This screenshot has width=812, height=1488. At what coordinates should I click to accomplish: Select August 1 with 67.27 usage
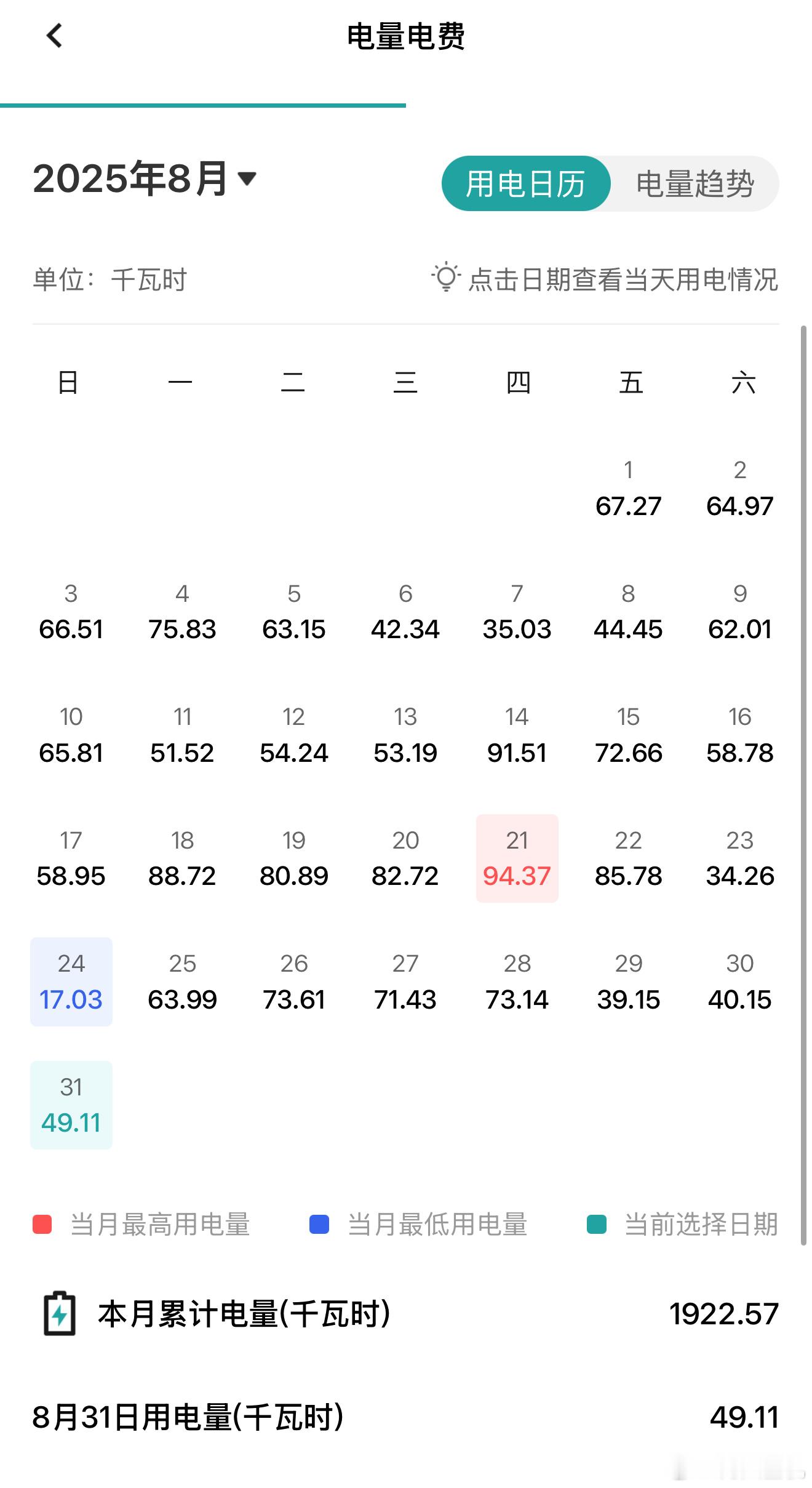pyautogui.click(x=628, y=489)
